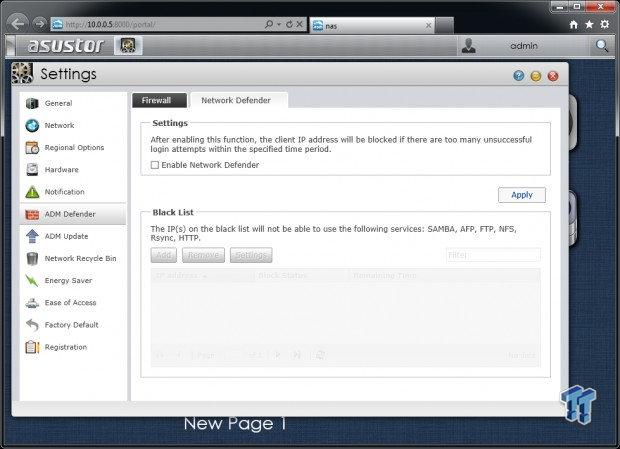Select the nas browser tab
The width and height of the screenshot is (620, 449).
coord(372,26)
